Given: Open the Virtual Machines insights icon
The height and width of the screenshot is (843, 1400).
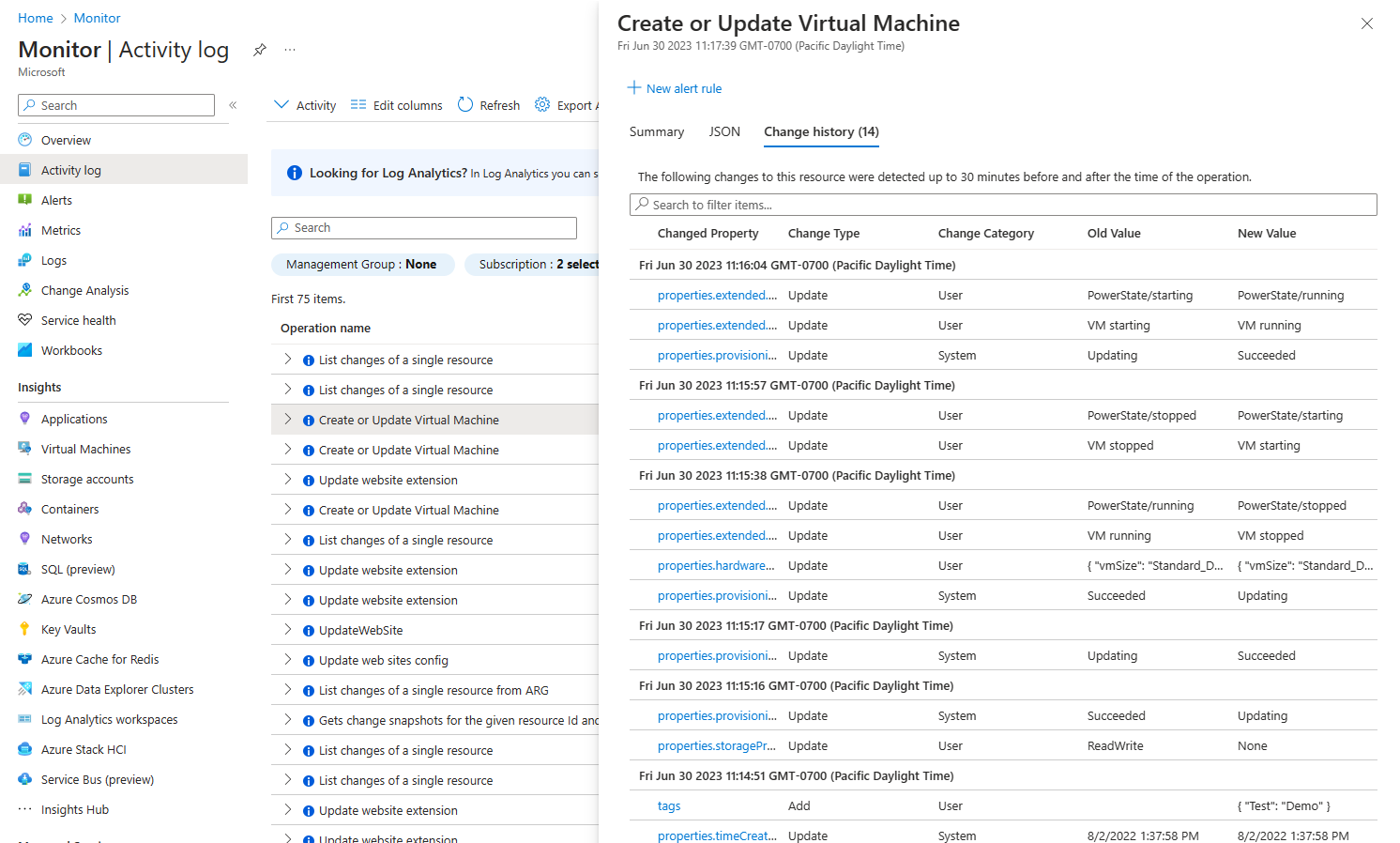Looking at the screenshot, I should [25, 449].
